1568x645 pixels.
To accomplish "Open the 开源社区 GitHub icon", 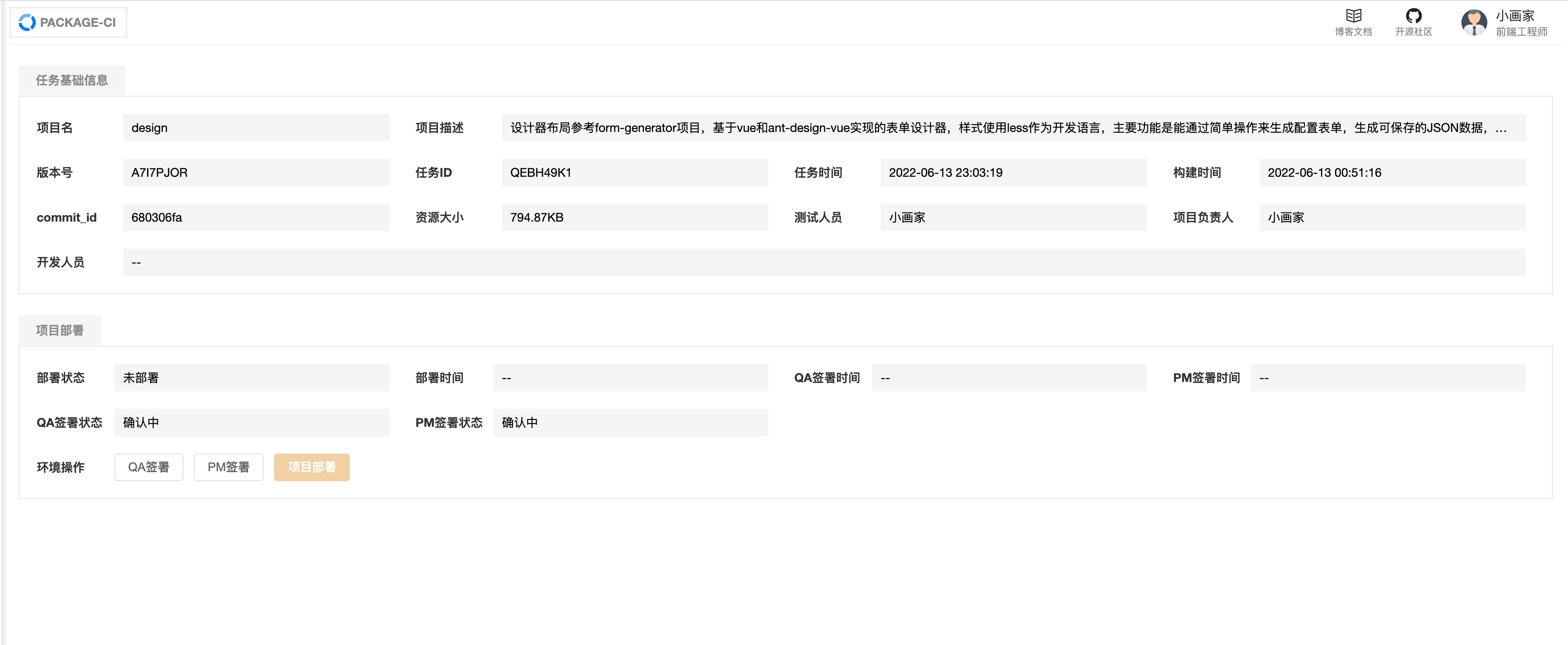I will [x=1414, y=15].
